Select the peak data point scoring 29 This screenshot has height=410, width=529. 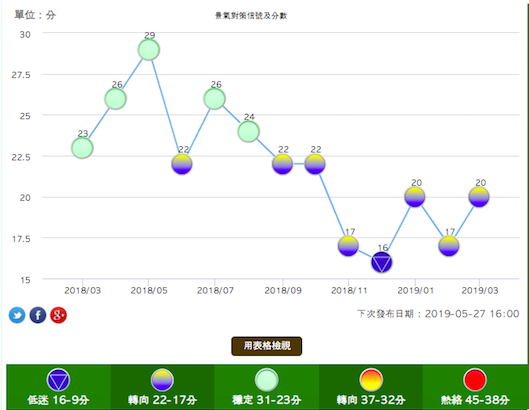click(x=149, y=50)
